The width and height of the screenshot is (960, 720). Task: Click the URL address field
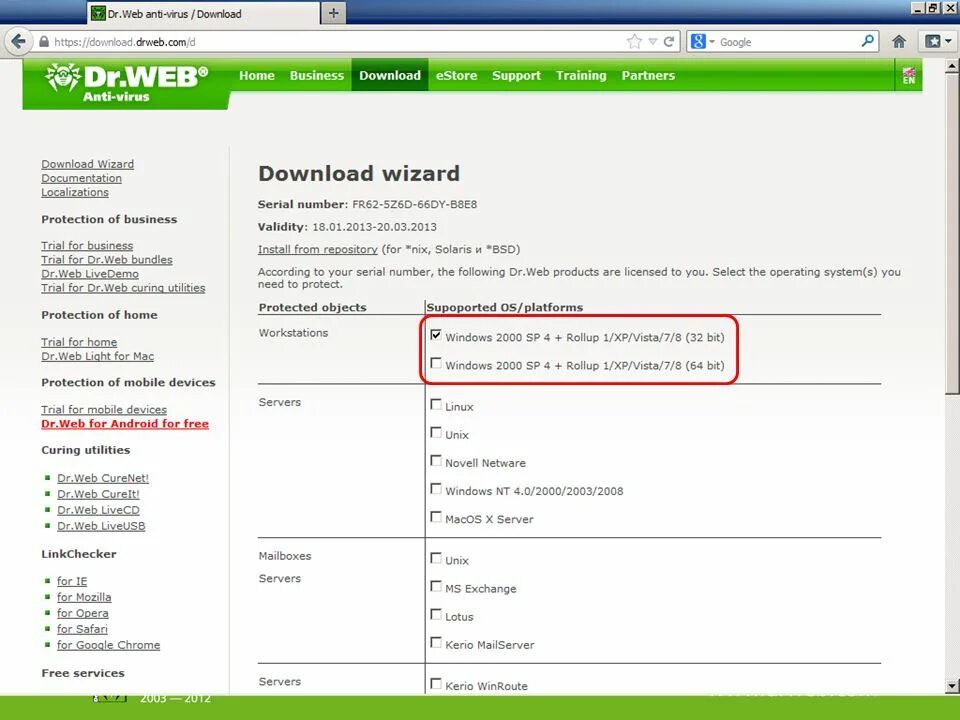[337, 42]
